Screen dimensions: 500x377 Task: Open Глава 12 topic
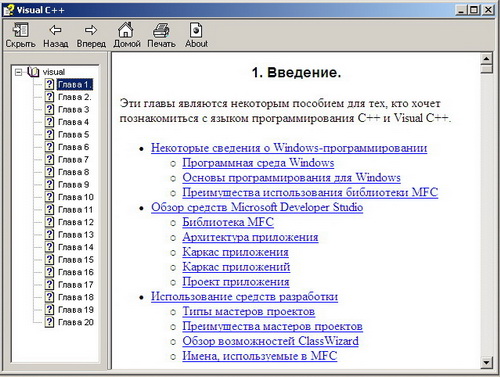point(76,222)
